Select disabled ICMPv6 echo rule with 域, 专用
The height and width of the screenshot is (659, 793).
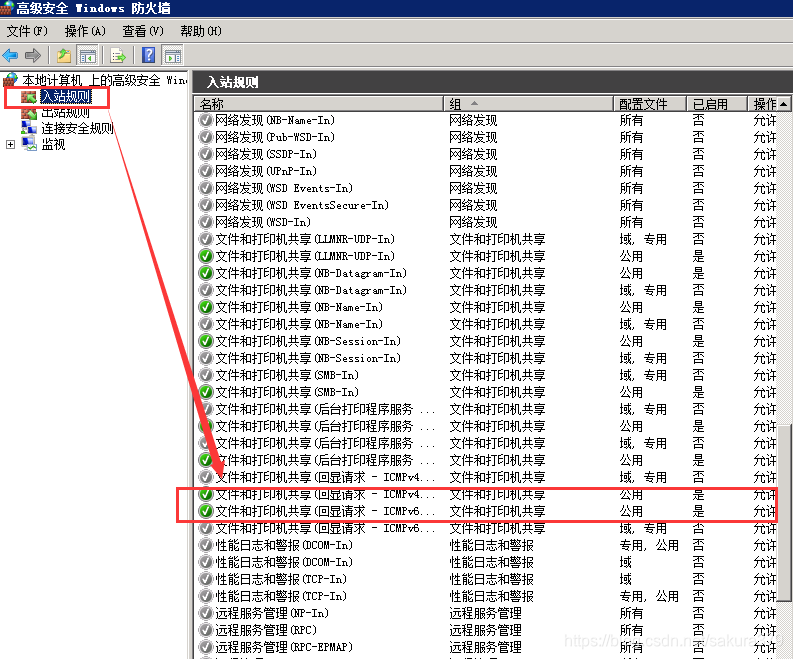tap(325, 528)
